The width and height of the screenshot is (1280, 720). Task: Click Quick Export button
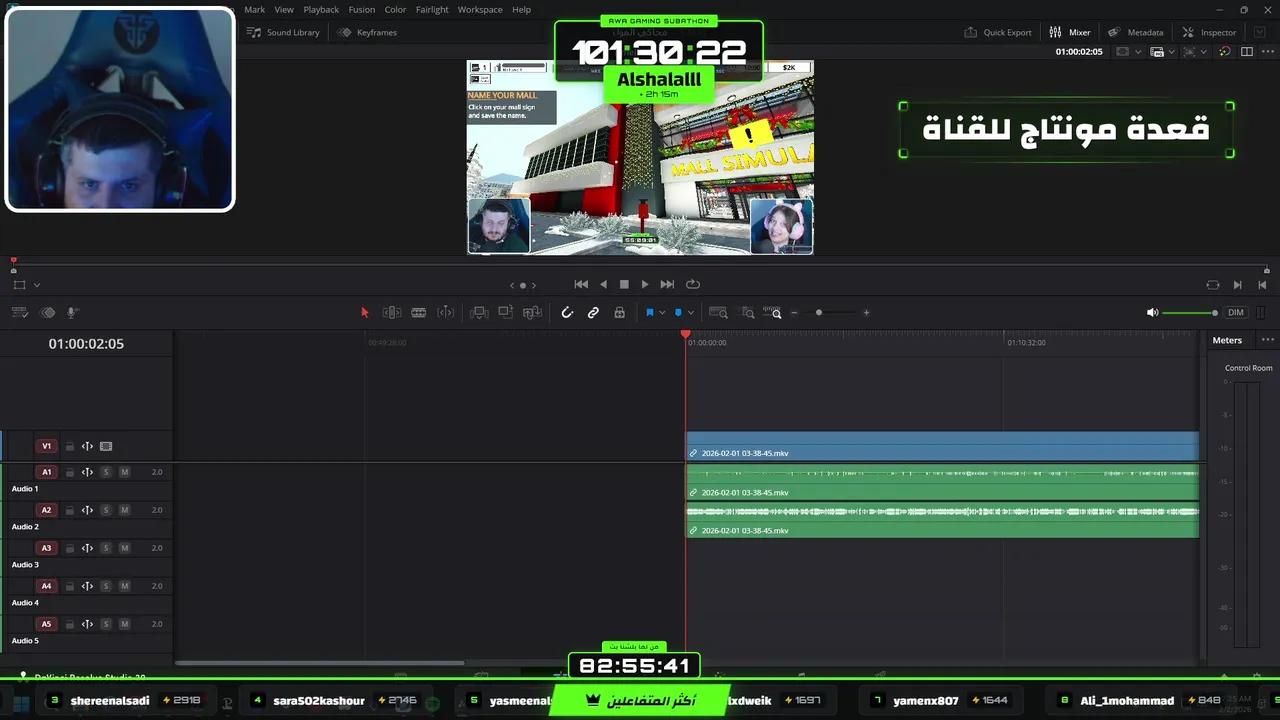997,32
